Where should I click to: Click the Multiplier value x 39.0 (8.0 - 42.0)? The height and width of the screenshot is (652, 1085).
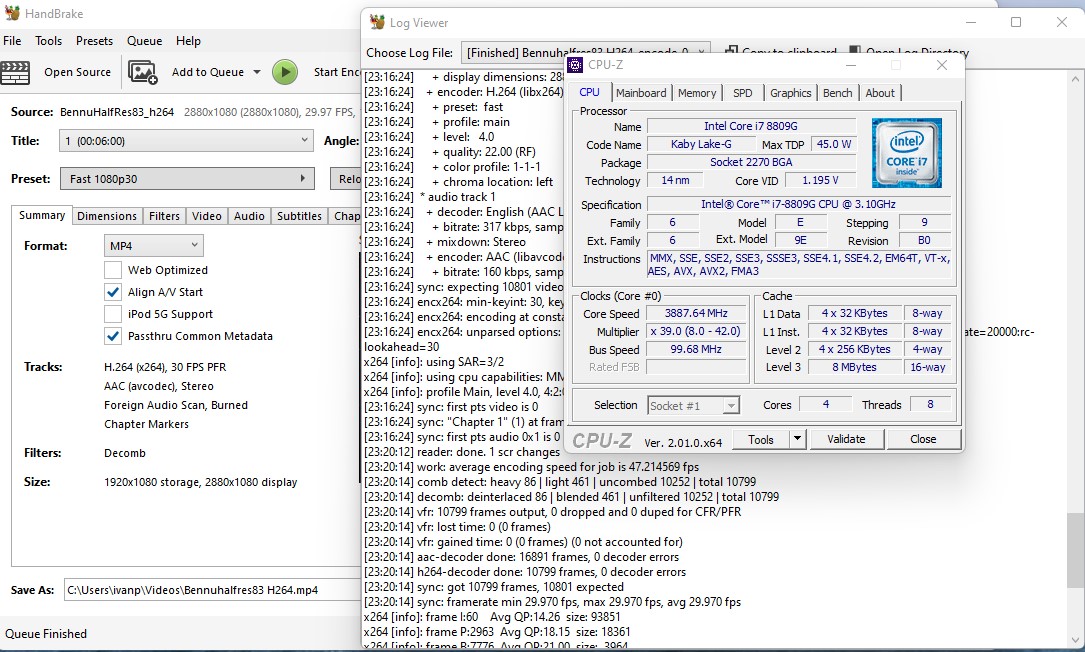click(x=696, y=332)
